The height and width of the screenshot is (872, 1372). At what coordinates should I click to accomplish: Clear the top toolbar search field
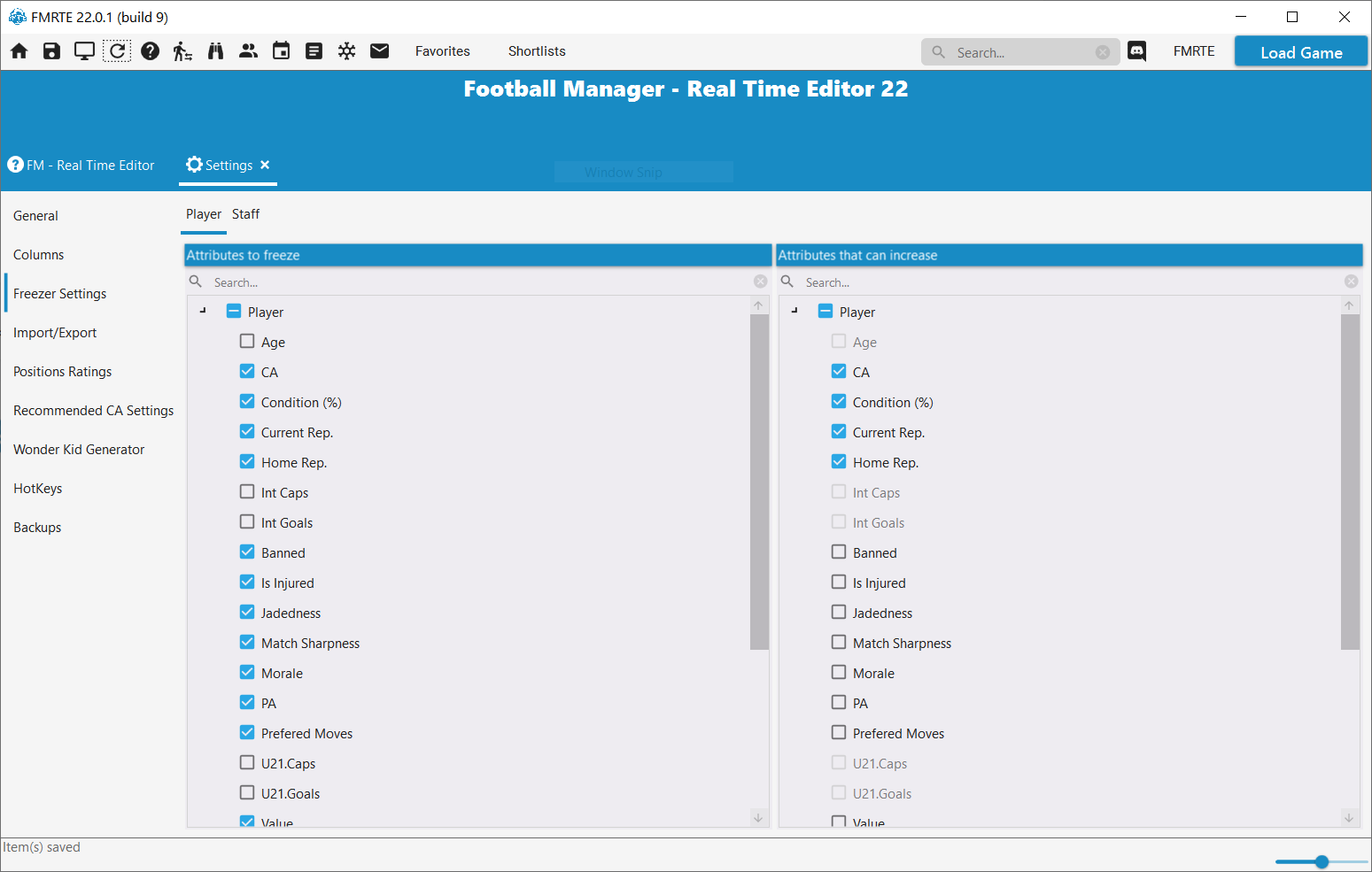[x=1103, y=52]
